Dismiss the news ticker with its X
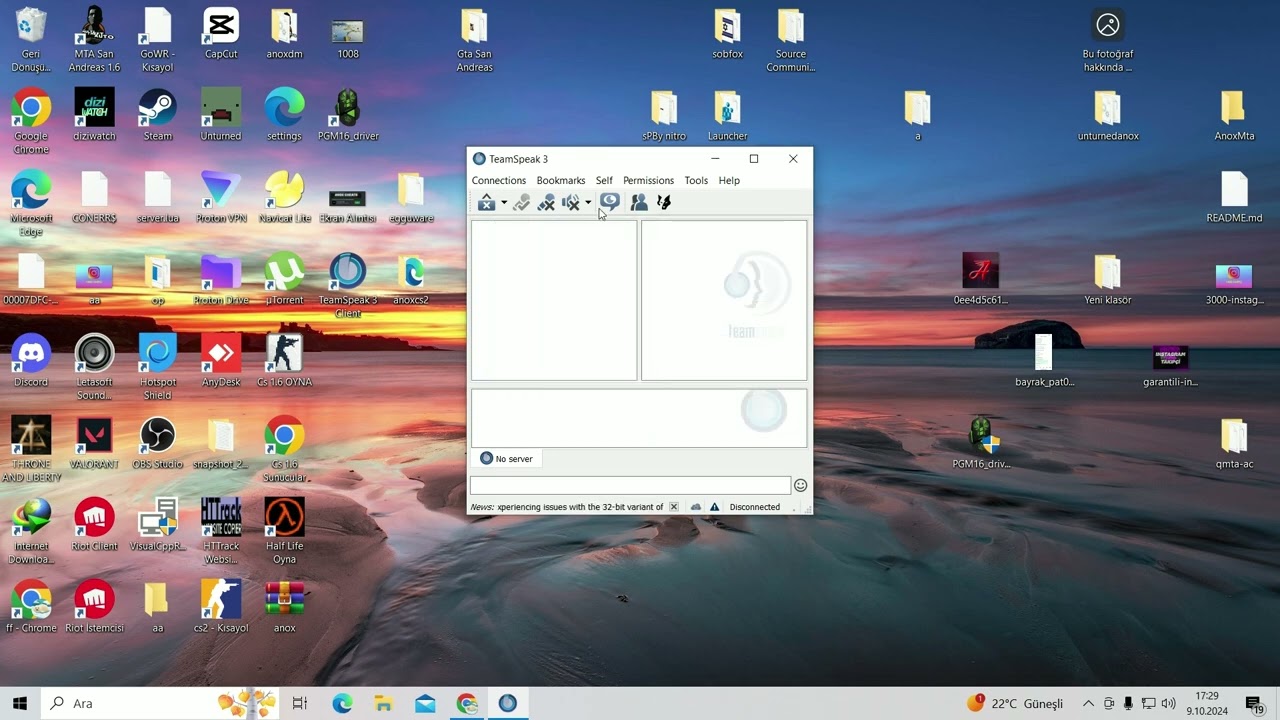Image resolution: width=1280 pixels, height=720 pixels. [x=673, y=507]
